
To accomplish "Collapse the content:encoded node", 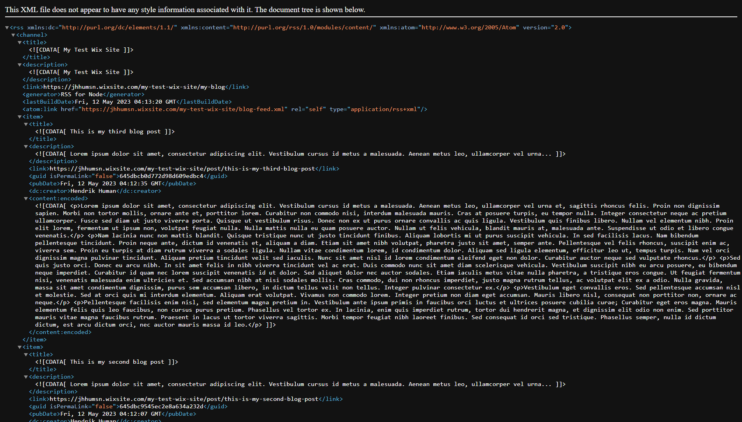I will (x=24, y=198).
